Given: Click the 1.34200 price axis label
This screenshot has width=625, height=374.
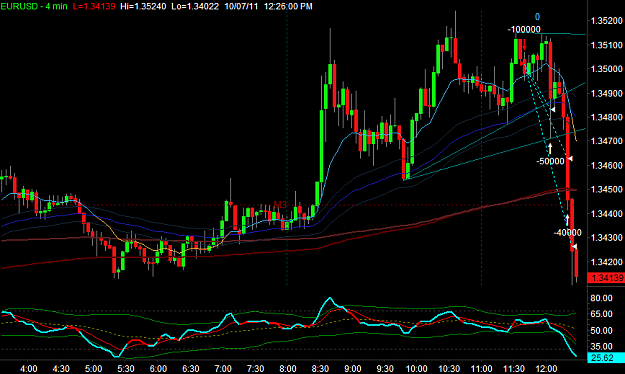Looking at the screenshot, I should pyautogui.click(x=607, y=262).
